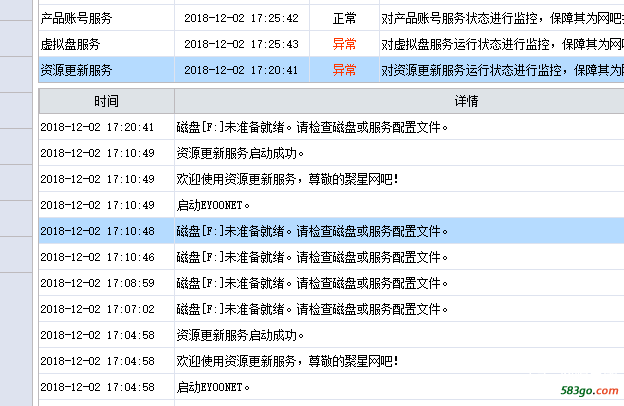Click the 17:25:42 timestamp of 产品账号服务
The width and height of the screenshot is (624, 406).
[241, 18]
